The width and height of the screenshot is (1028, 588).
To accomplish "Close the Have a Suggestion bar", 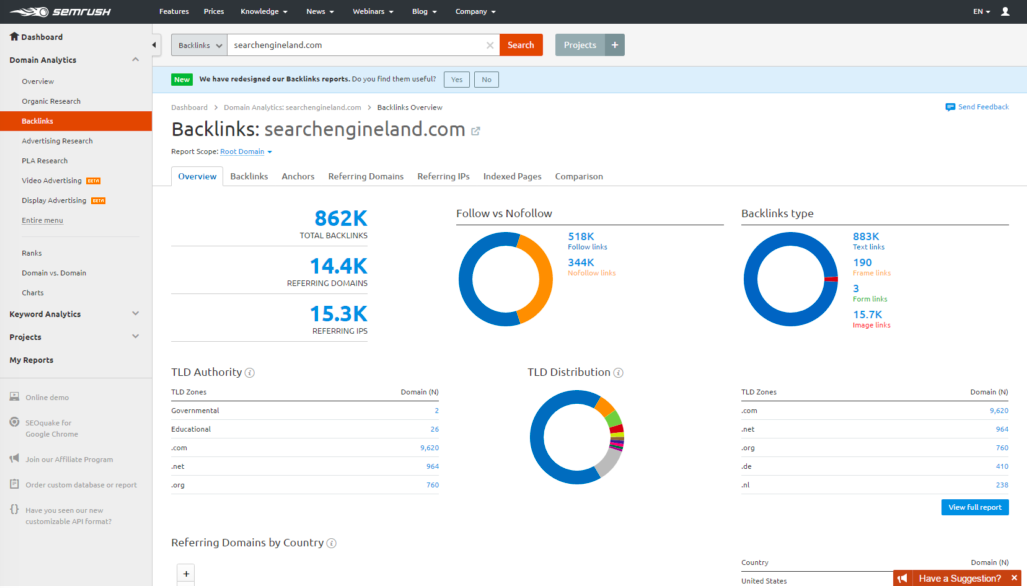I will pos(1014,578).
